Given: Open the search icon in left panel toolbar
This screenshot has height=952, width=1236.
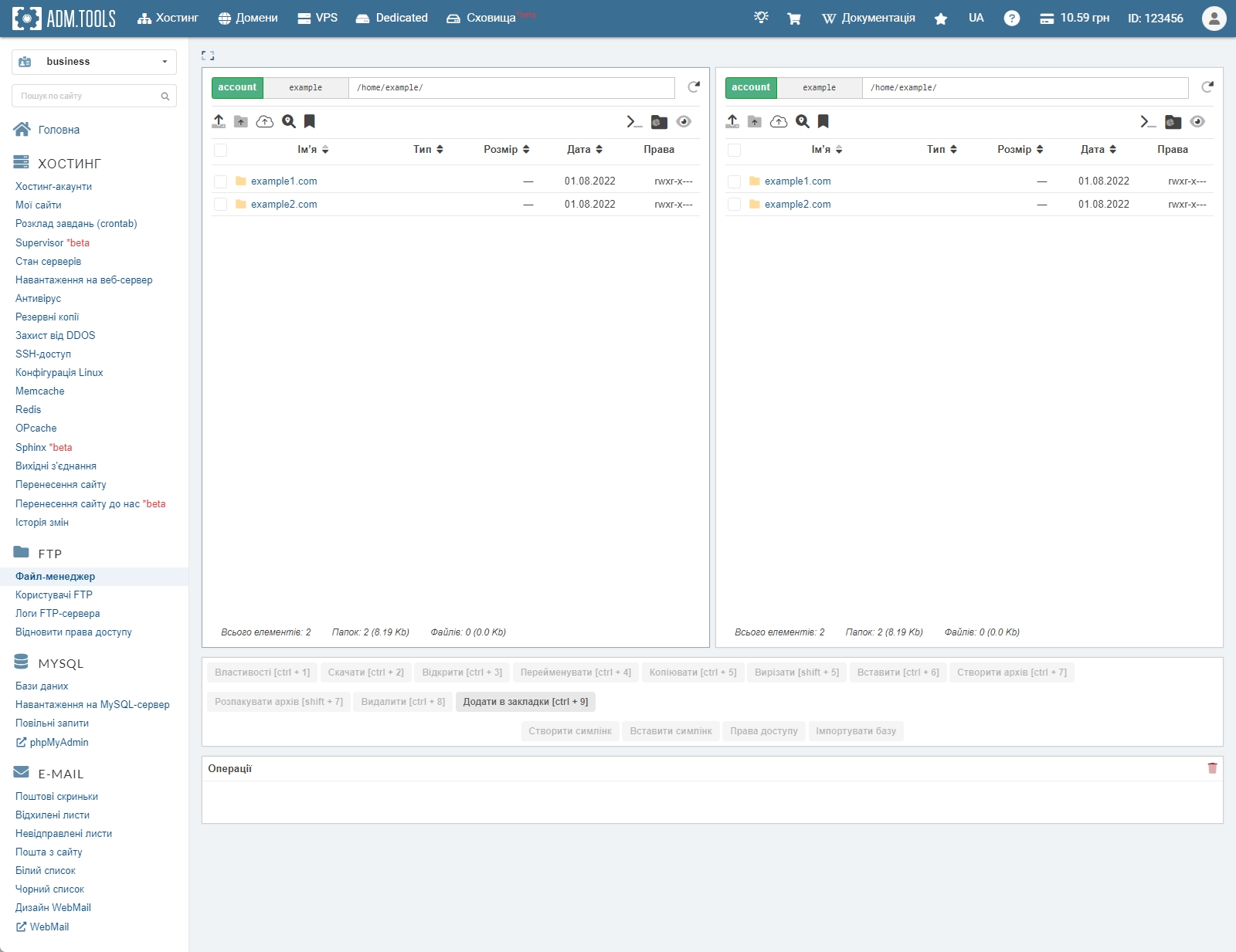Looking at the screenshot, I should 289,121.
